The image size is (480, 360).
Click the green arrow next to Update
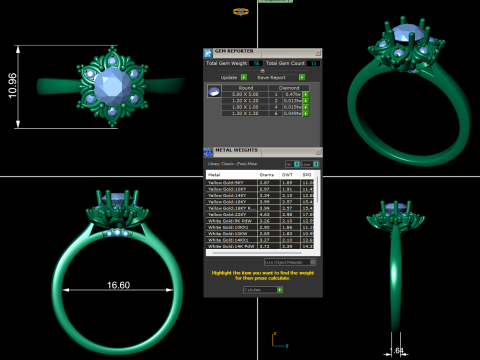pyautogui.click(x=244, y=77)
